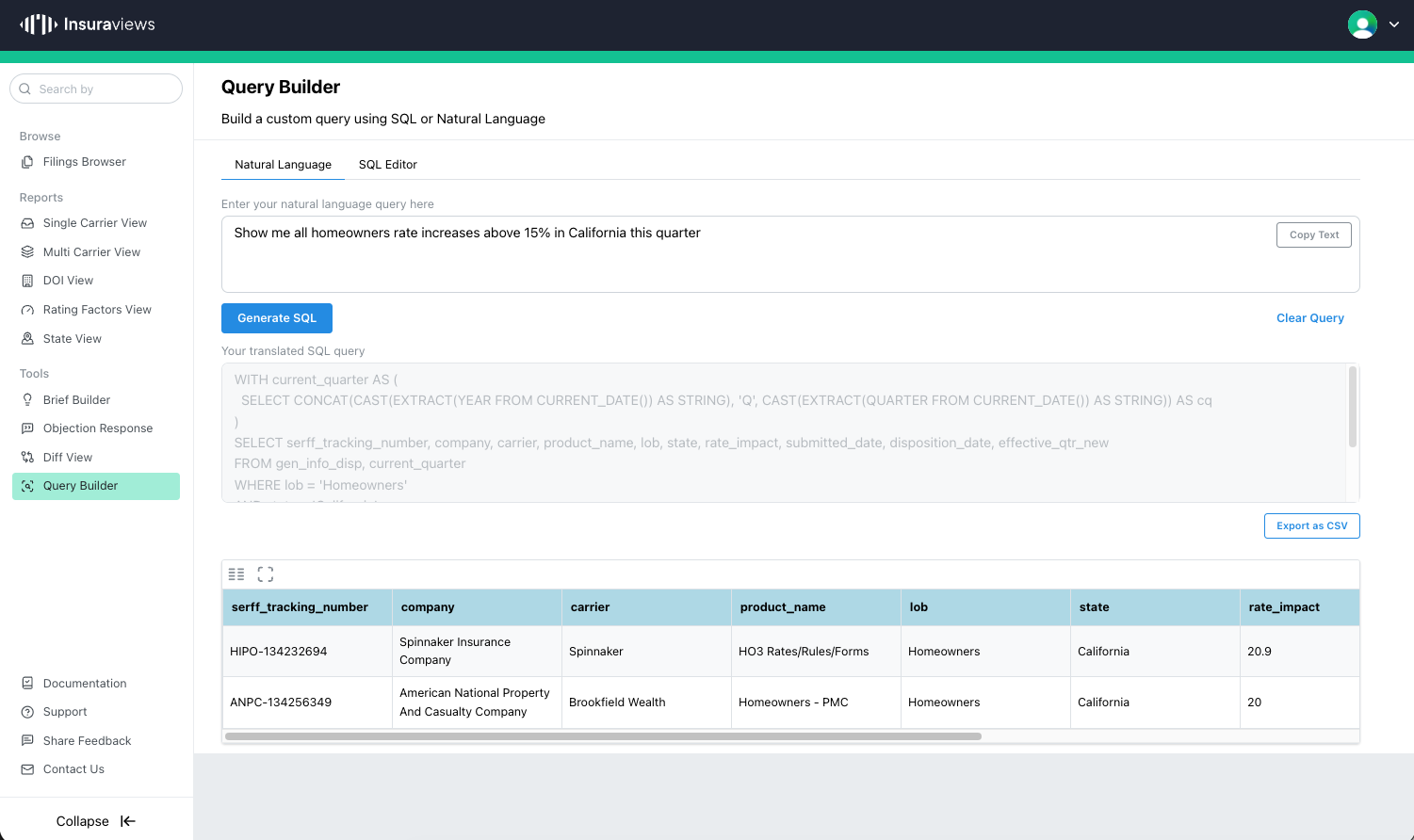Image resolution: width=1414 pixels, height=840 pixels.
Task: Click rate_impact column header
Action: [x=1300, y=607]
